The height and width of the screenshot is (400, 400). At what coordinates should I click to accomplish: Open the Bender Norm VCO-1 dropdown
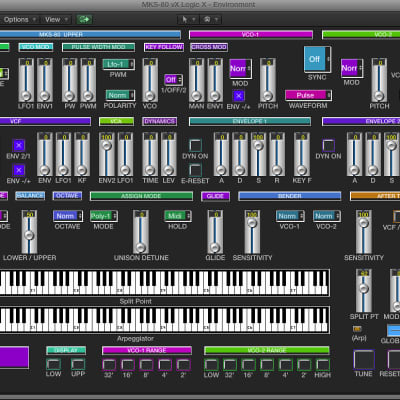[x=290, y=216]
